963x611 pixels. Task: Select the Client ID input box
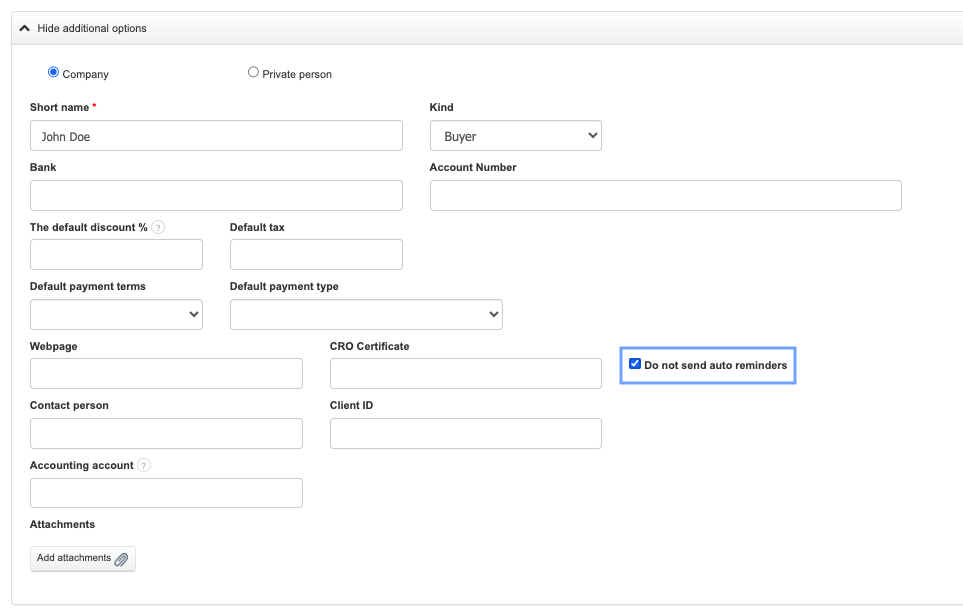click(x=466, y=434)
